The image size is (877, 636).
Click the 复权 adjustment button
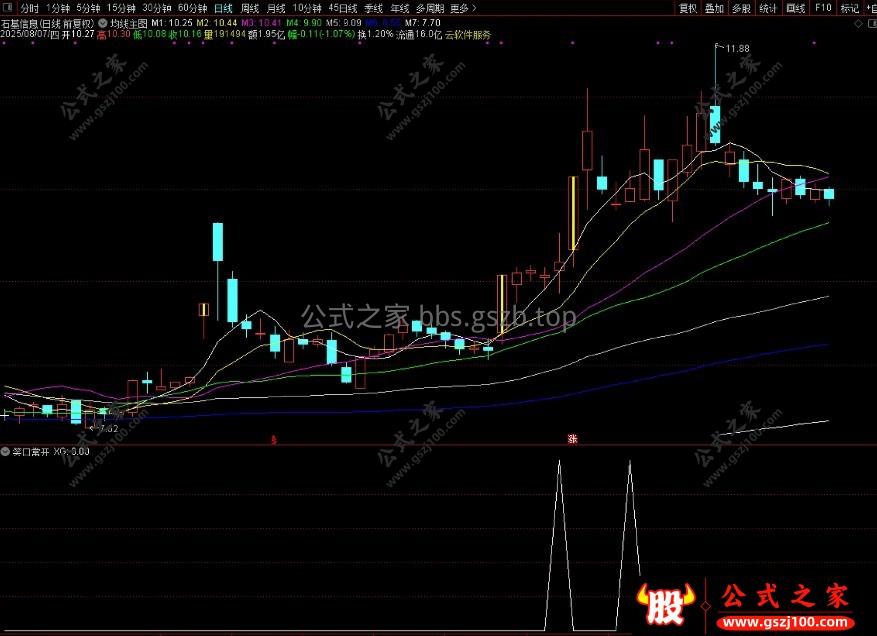click(x=687, y=7)
